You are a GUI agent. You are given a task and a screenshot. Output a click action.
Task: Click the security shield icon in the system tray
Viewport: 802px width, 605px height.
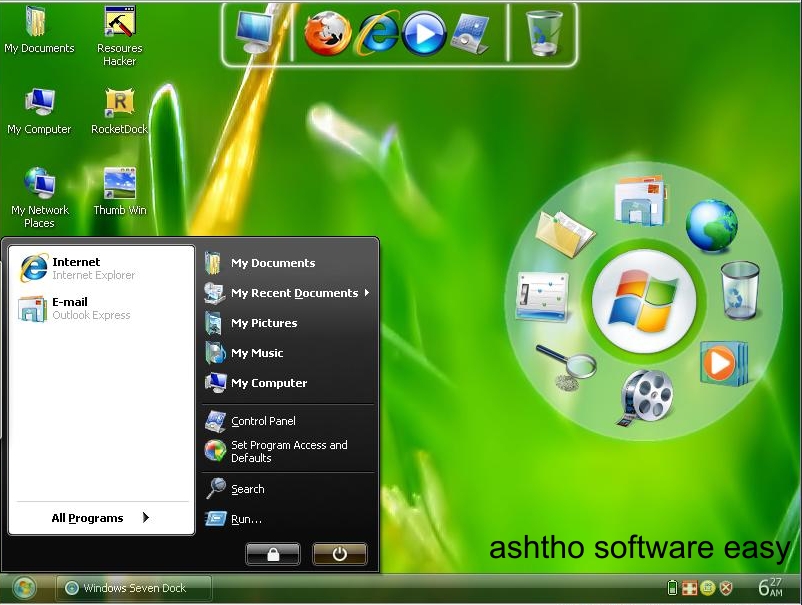[726, 588]
